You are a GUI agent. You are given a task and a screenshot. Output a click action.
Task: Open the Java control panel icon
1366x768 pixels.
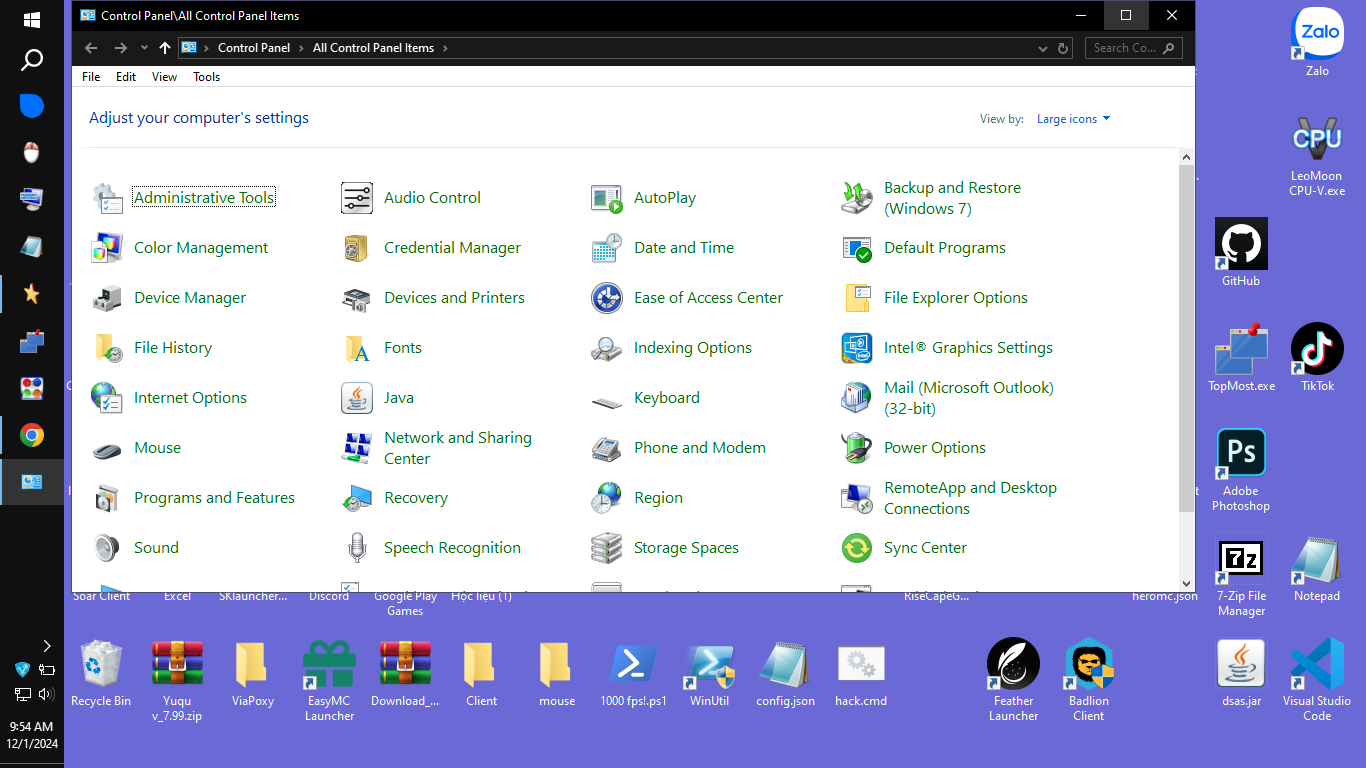(357, 398)
